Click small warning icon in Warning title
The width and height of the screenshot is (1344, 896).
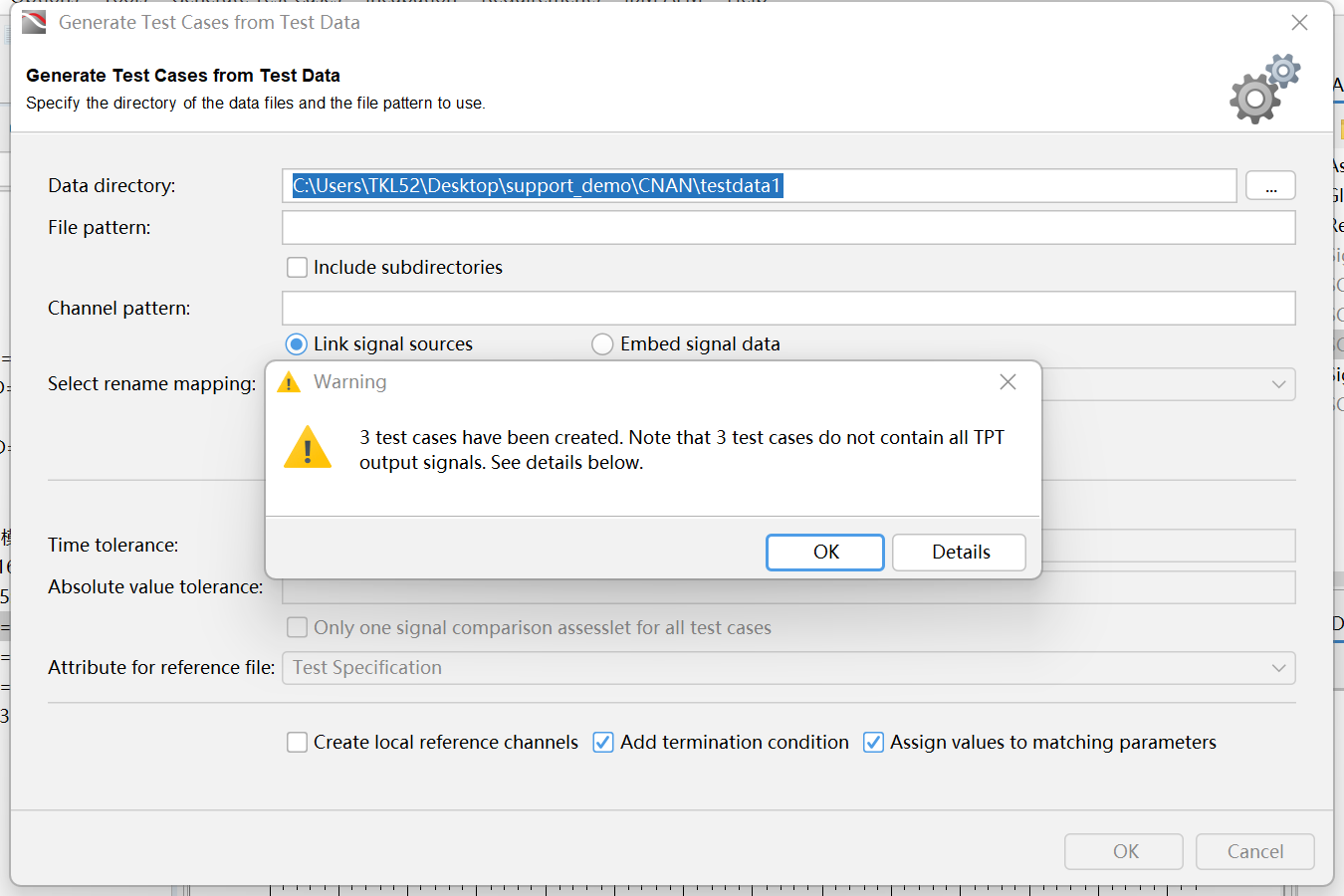pos(289,382)
